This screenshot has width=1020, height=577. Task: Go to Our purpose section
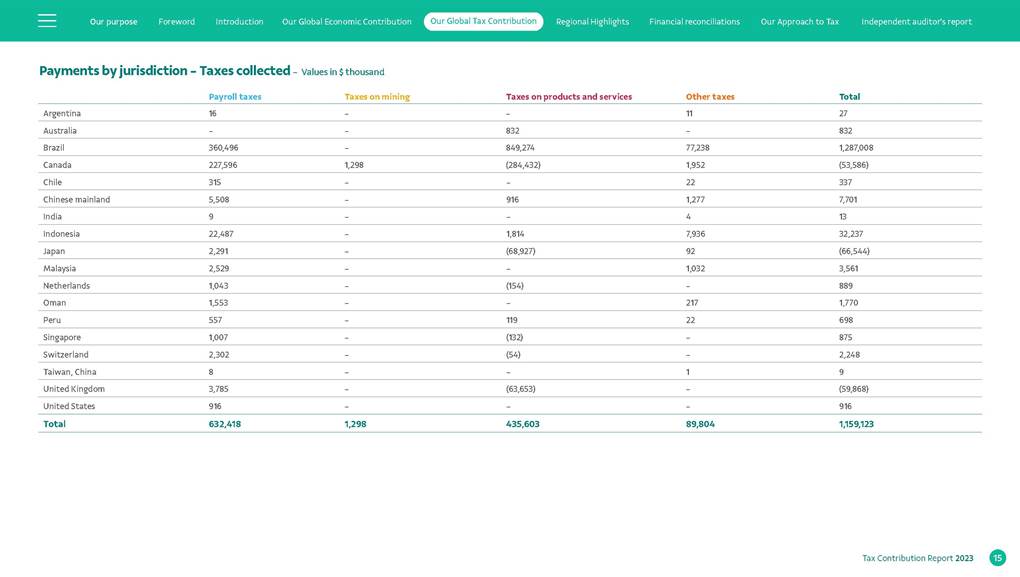coord(114,22)
